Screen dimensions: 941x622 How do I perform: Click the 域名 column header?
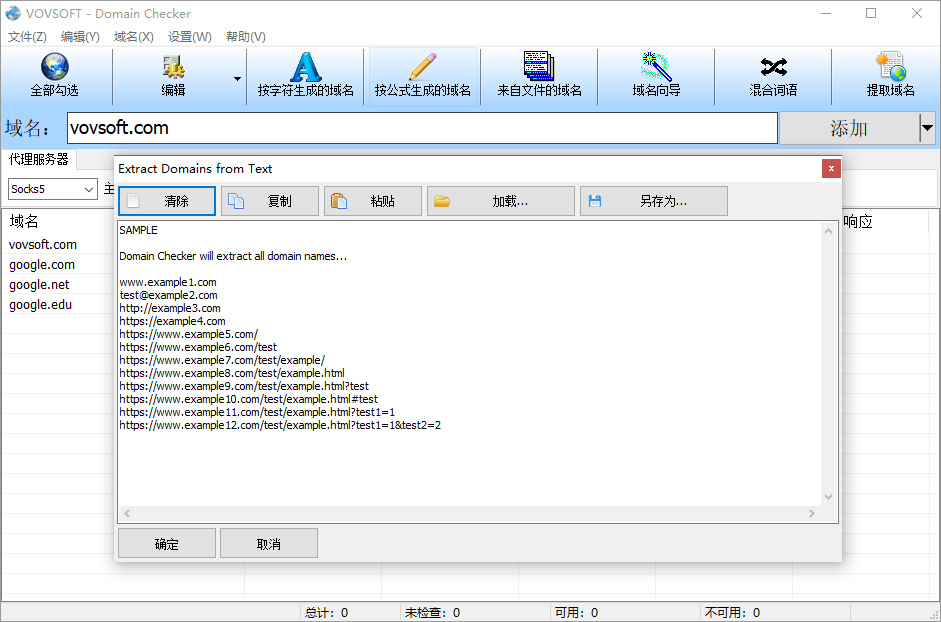(24, 222)
